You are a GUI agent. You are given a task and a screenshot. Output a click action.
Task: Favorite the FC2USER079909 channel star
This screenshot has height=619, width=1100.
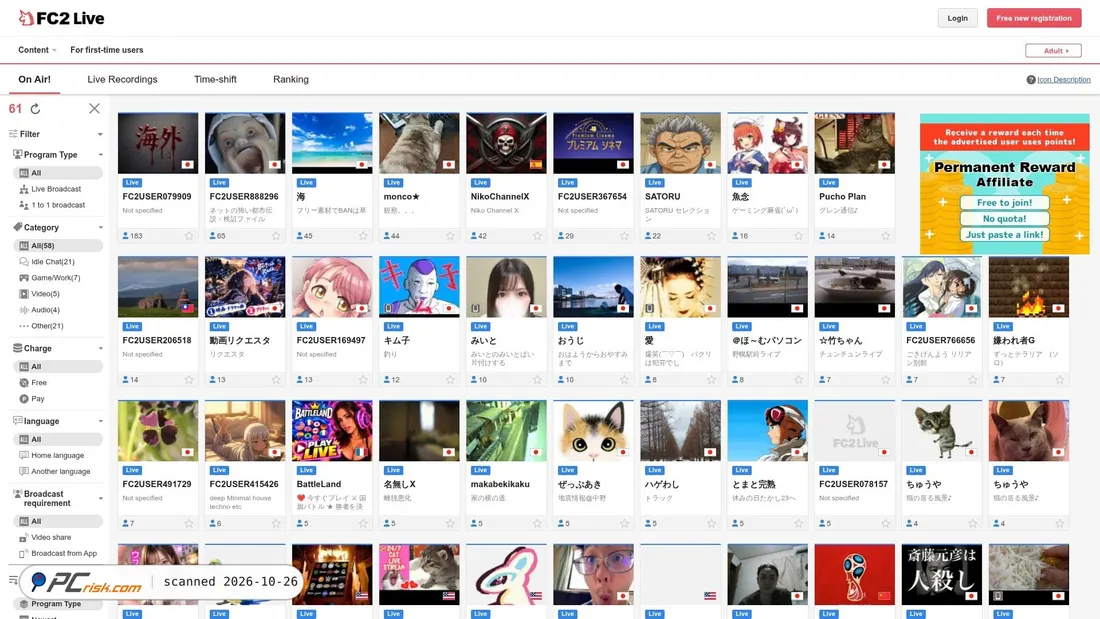pyautogui.click(x=189, y=236)
